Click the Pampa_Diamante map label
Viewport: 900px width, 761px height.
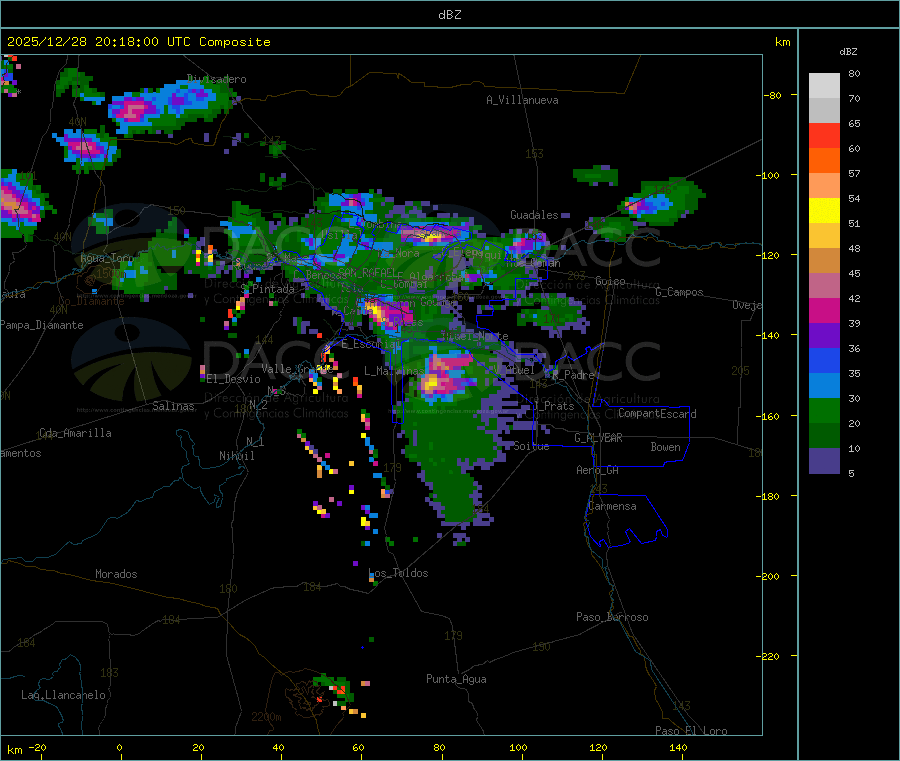tap(41, 325)
